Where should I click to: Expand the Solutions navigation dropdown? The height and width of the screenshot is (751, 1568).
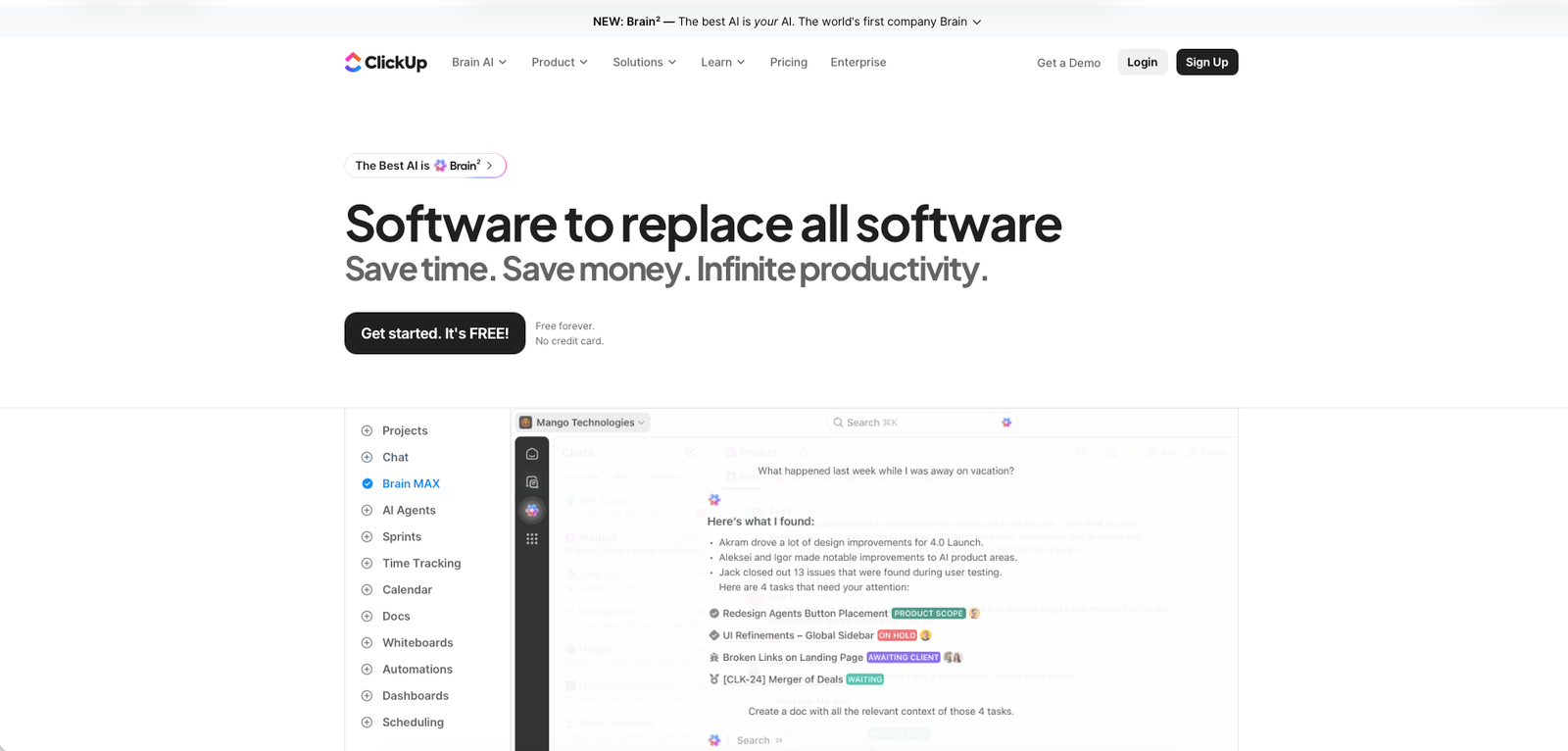pos(645,62)
